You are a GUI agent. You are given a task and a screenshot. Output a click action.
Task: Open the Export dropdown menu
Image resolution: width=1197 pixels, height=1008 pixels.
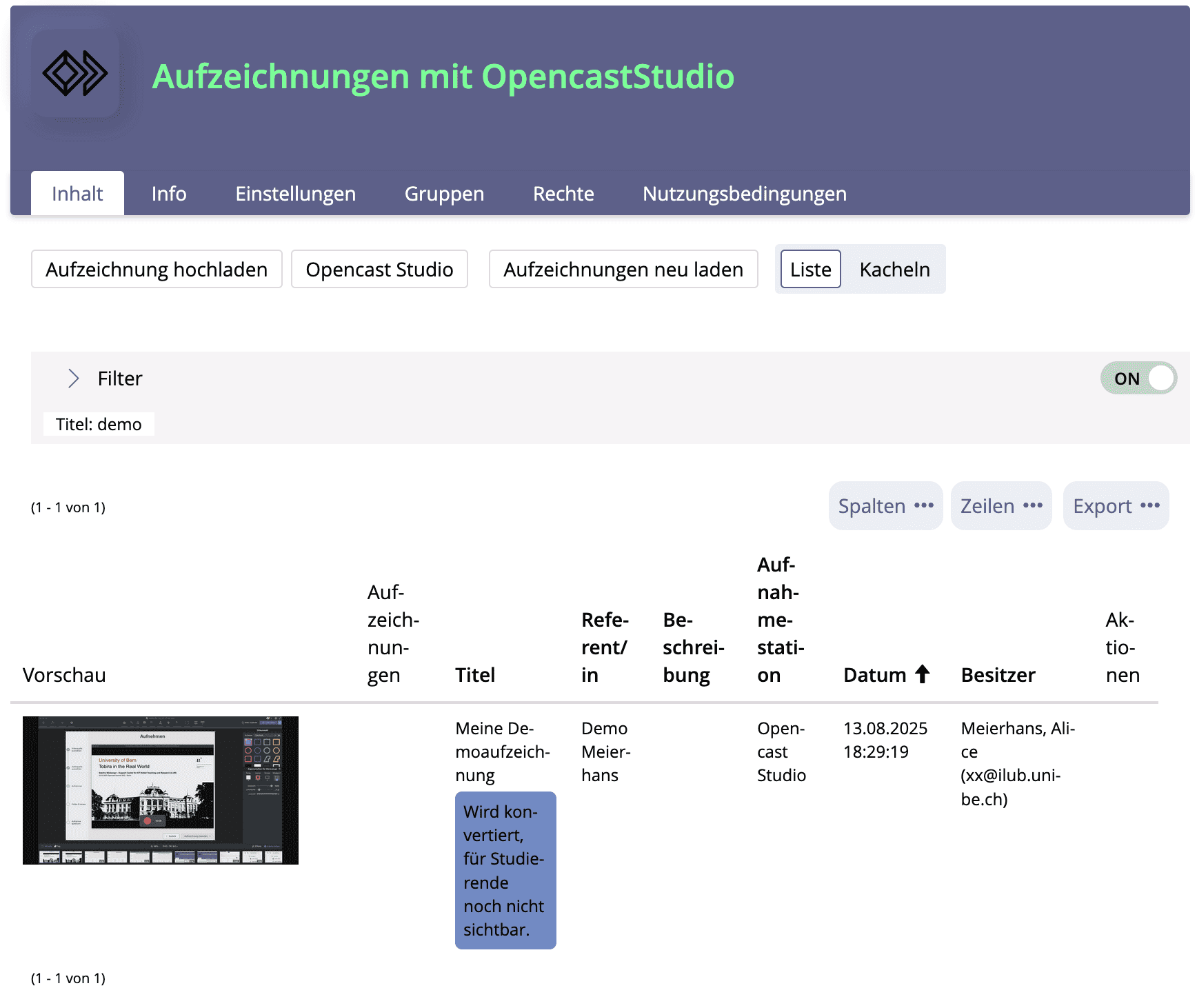pos(1116,506)
